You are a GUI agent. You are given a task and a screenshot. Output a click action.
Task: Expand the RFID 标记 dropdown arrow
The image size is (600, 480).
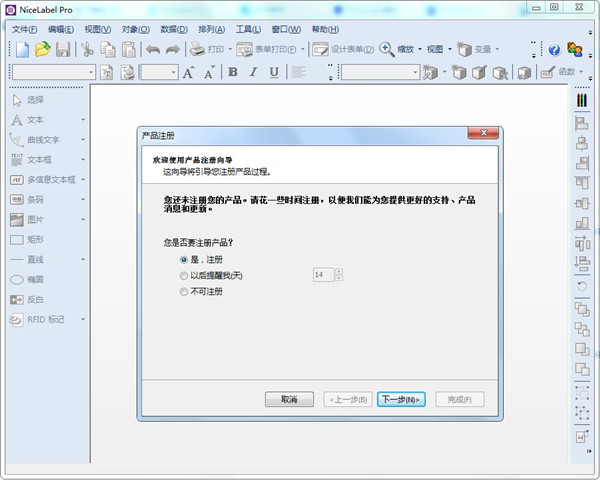tap(83, 320)
